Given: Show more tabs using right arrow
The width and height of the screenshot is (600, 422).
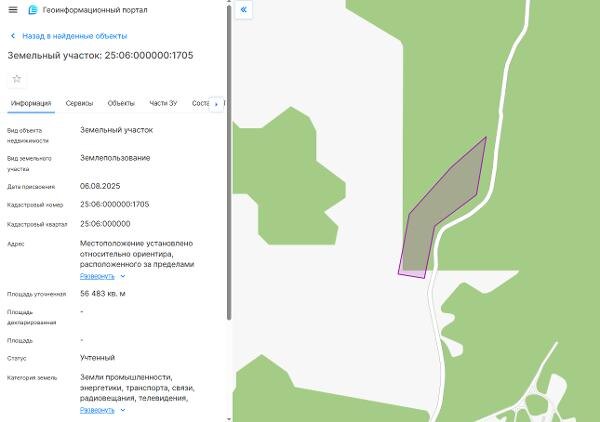Looking at the screenshot, I should click(216, 104).
